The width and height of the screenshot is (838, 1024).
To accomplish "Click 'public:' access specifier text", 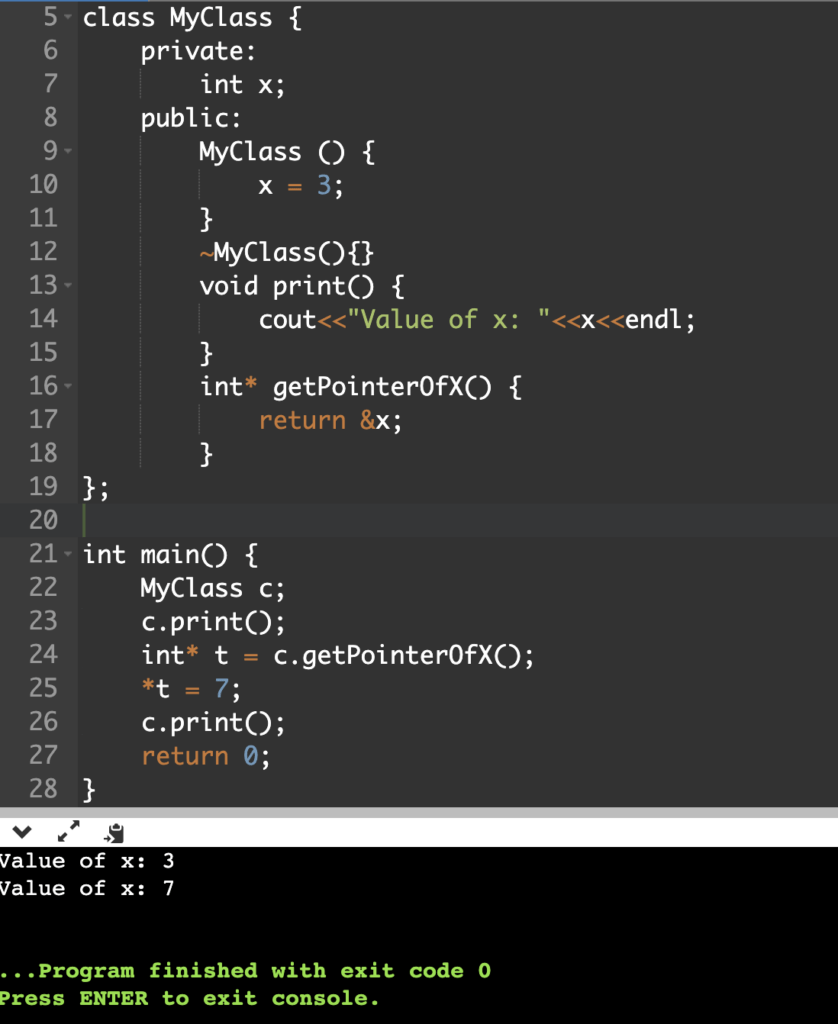I will (x=191, y=118).
